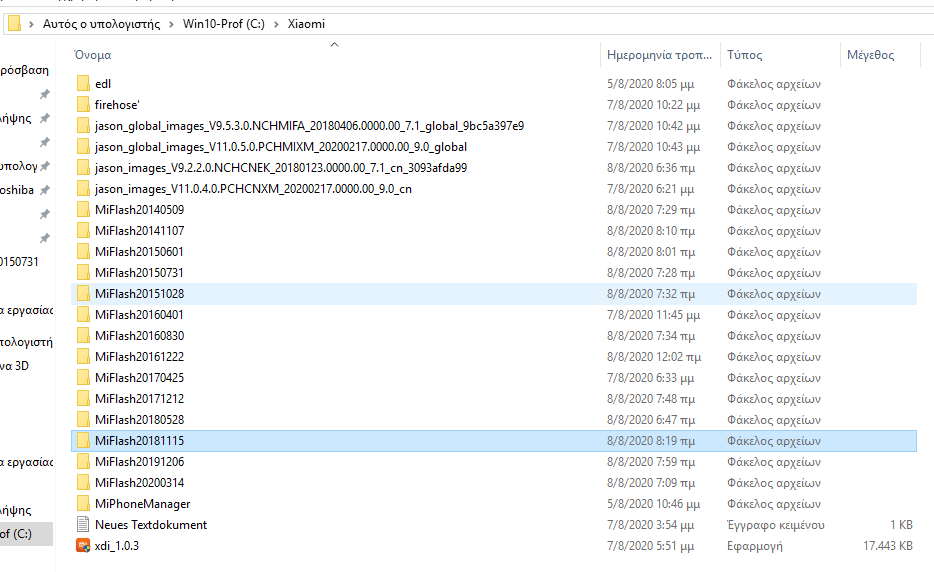934x572 pixels.
Task: Click the MiFlash20180528 folder icon
Action: coord(83,419)
